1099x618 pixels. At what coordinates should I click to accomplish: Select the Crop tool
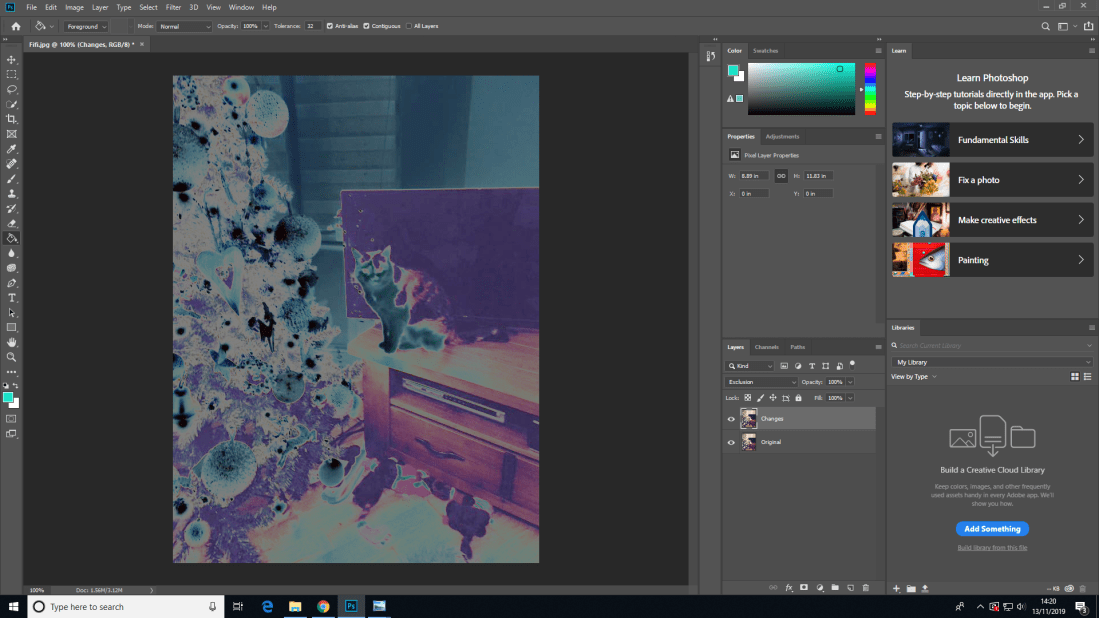(x=11, y=118)
